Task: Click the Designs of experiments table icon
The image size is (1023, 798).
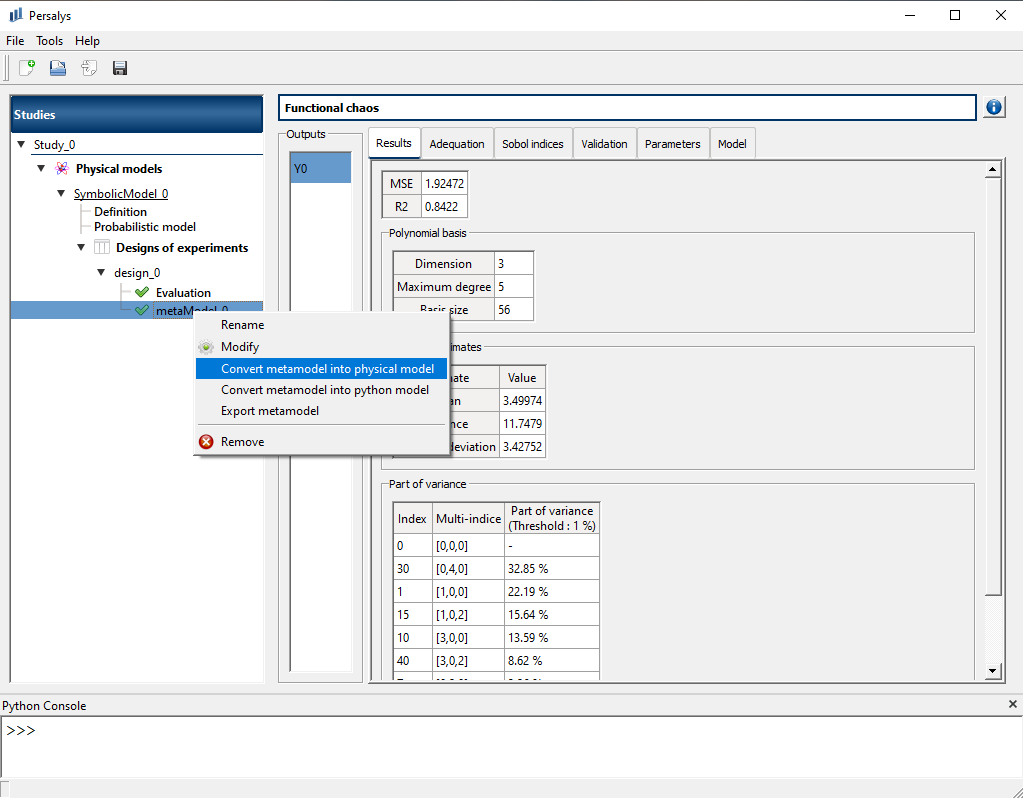Action: tap(102, 248)
